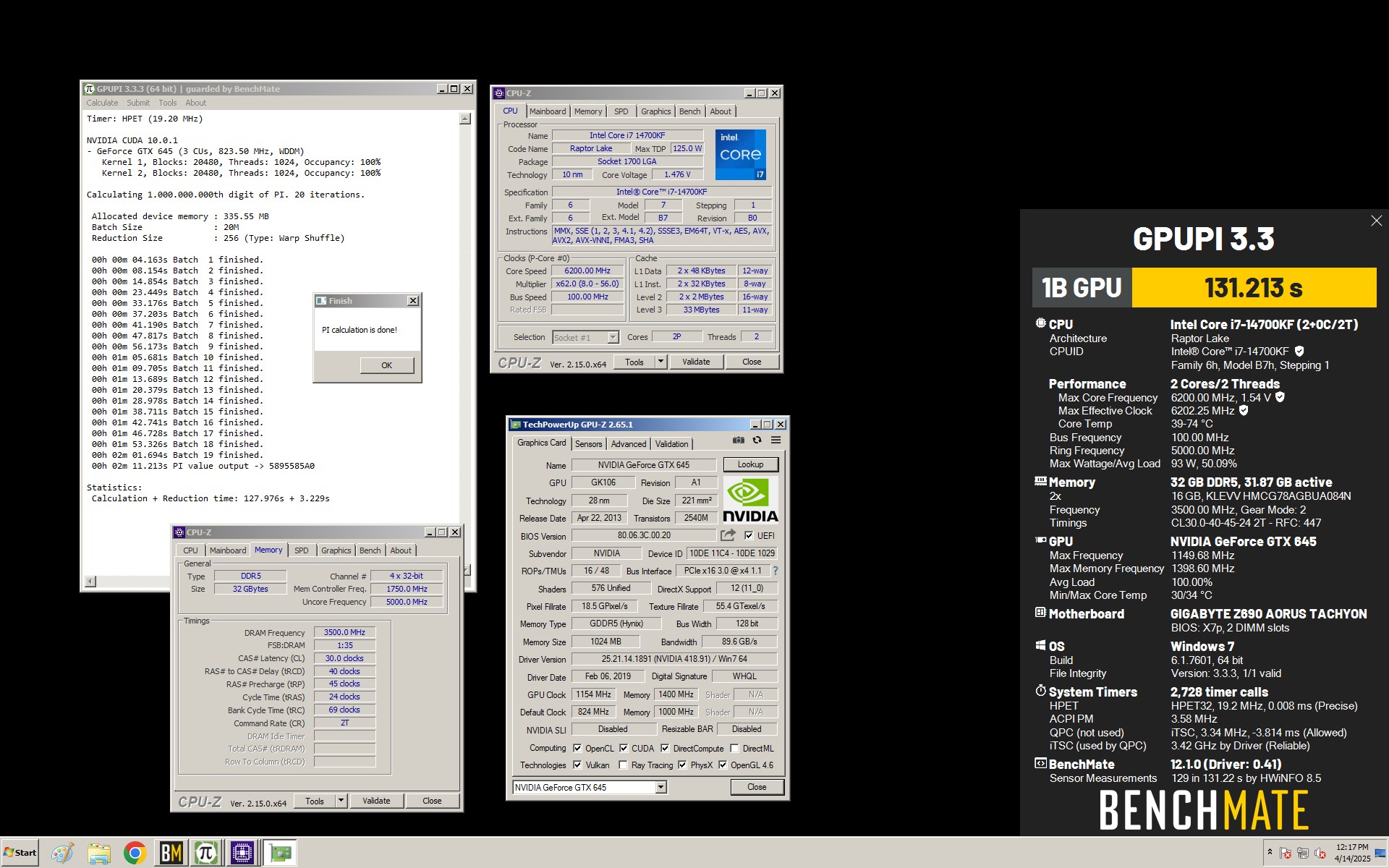Image resolution: width=1389 pixels, height=868 pixels.
Task: Click the 131.213 s result score
Action: tap(1254, 288)
